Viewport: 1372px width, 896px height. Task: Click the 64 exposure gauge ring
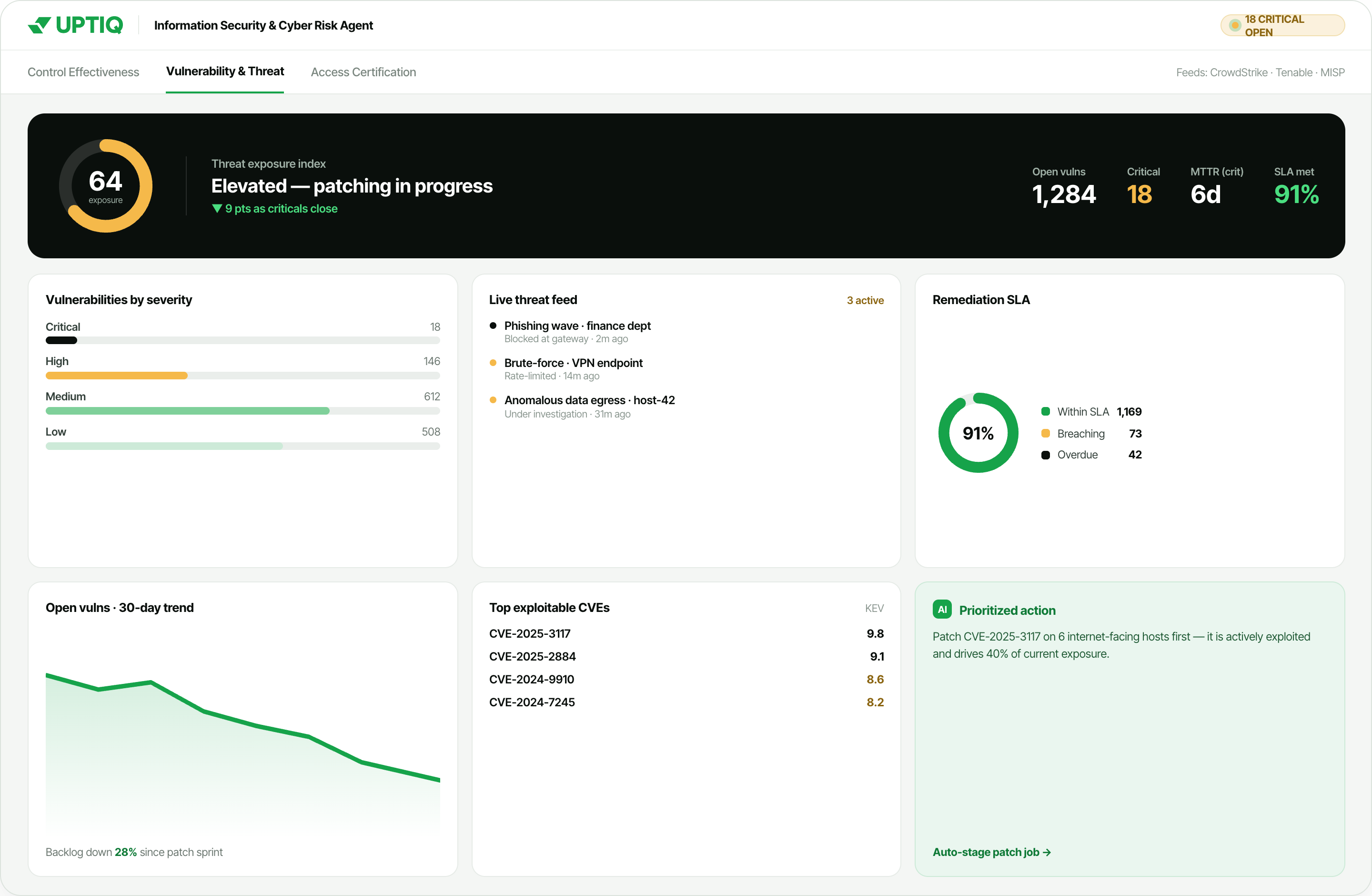(x=105, y=186)
